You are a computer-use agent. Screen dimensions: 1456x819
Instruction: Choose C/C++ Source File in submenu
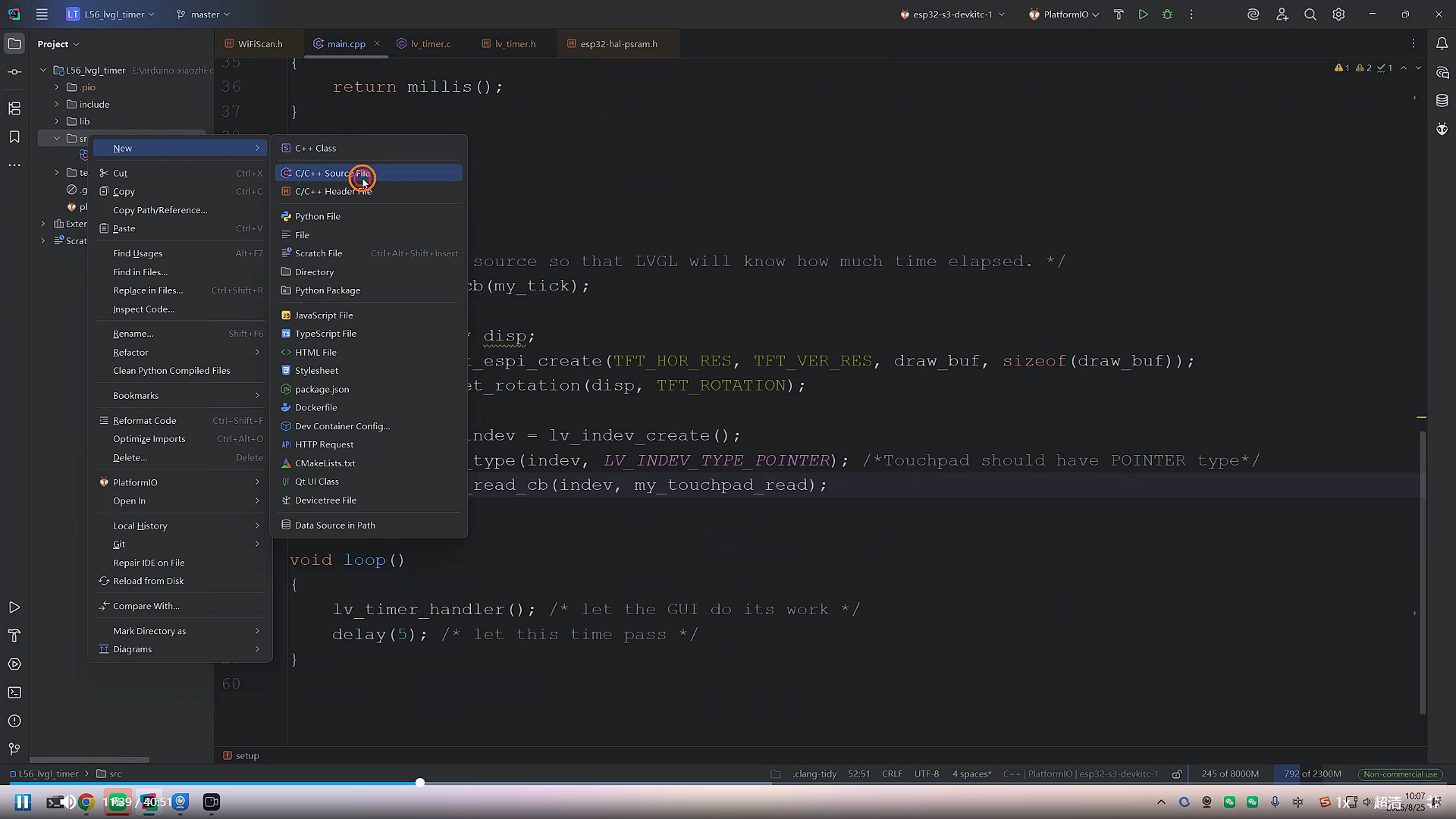[369, 173]
